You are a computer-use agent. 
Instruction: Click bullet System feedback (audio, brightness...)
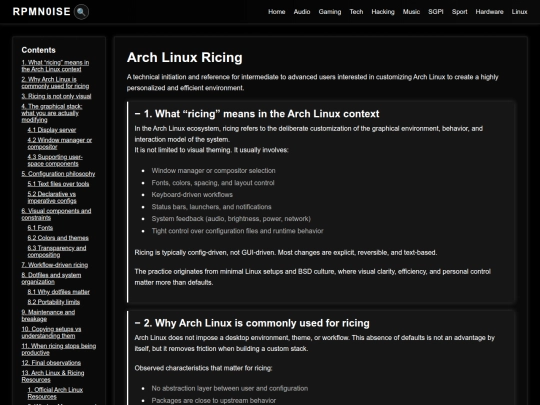coord(231,219)
